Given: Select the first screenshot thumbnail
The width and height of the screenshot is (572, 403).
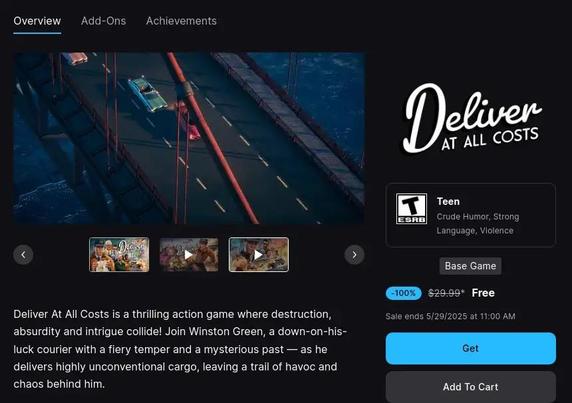Looking at the screenshot, I should click(119, 255).
